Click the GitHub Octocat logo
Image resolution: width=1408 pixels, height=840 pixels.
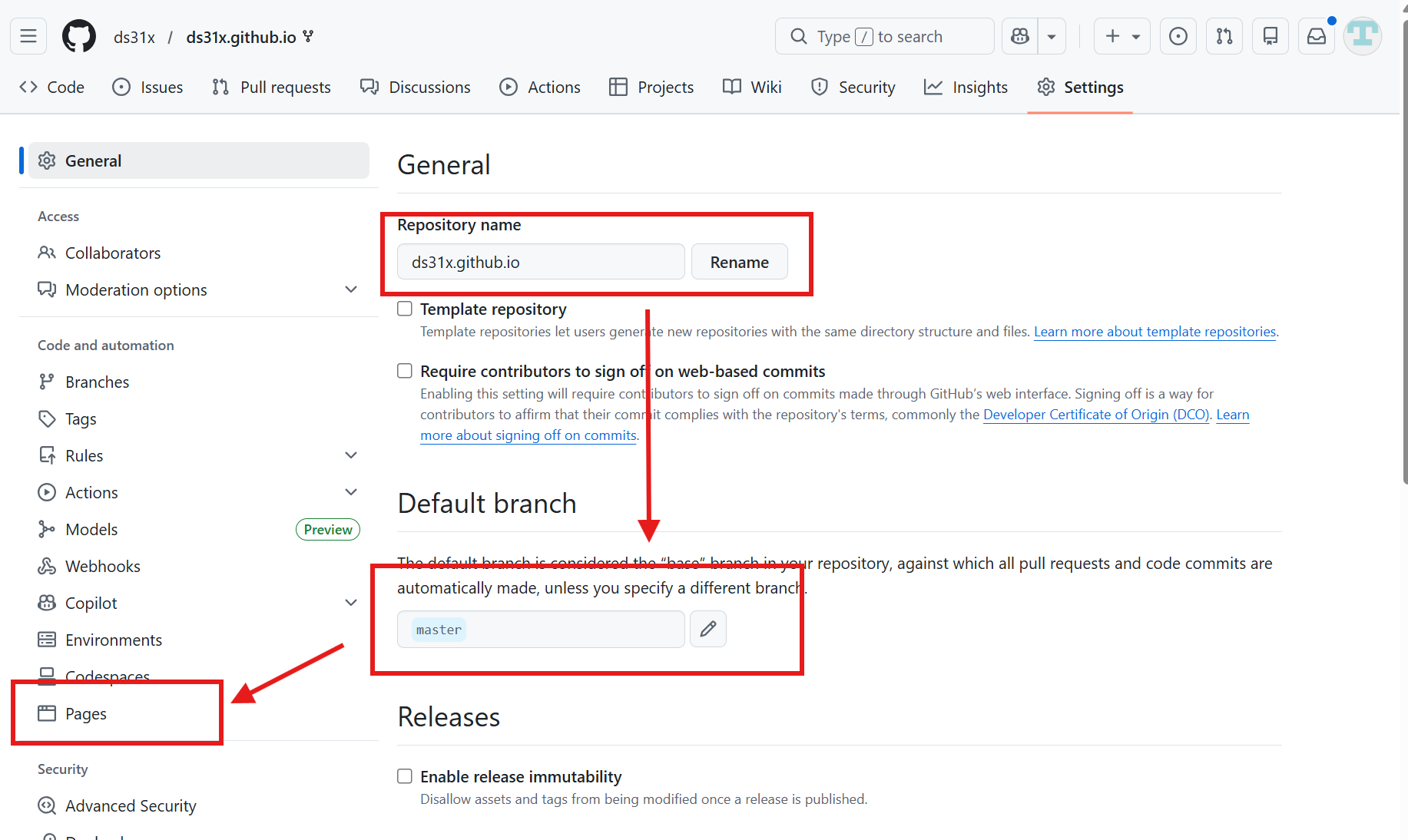(x=79, y=36)
